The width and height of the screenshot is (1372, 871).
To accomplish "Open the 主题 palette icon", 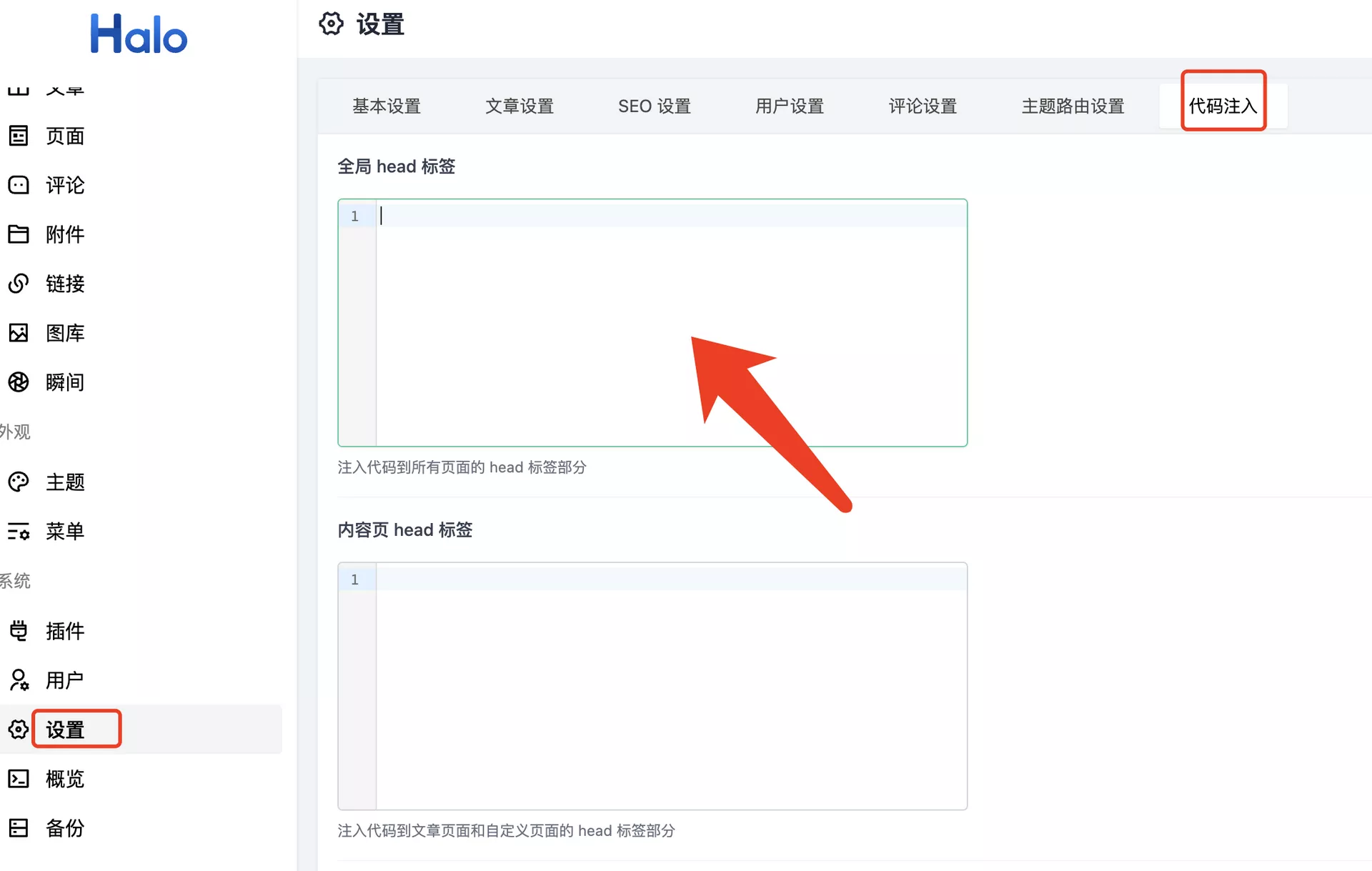I will (x=19, y=482).
